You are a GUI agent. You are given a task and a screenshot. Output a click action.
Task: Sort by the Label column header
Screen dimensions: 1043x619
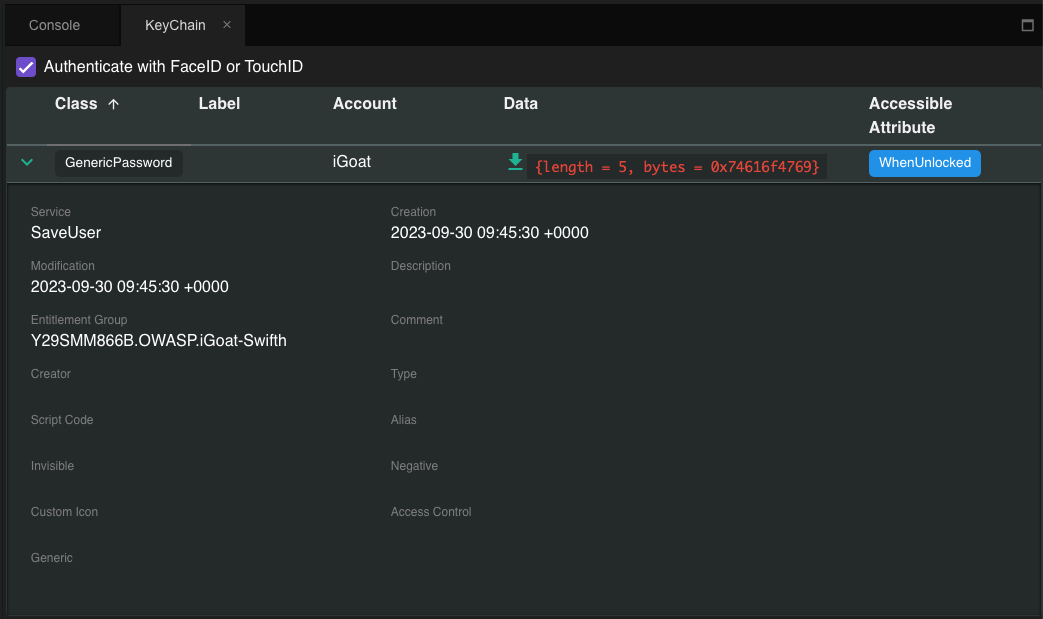coord(219,104)
